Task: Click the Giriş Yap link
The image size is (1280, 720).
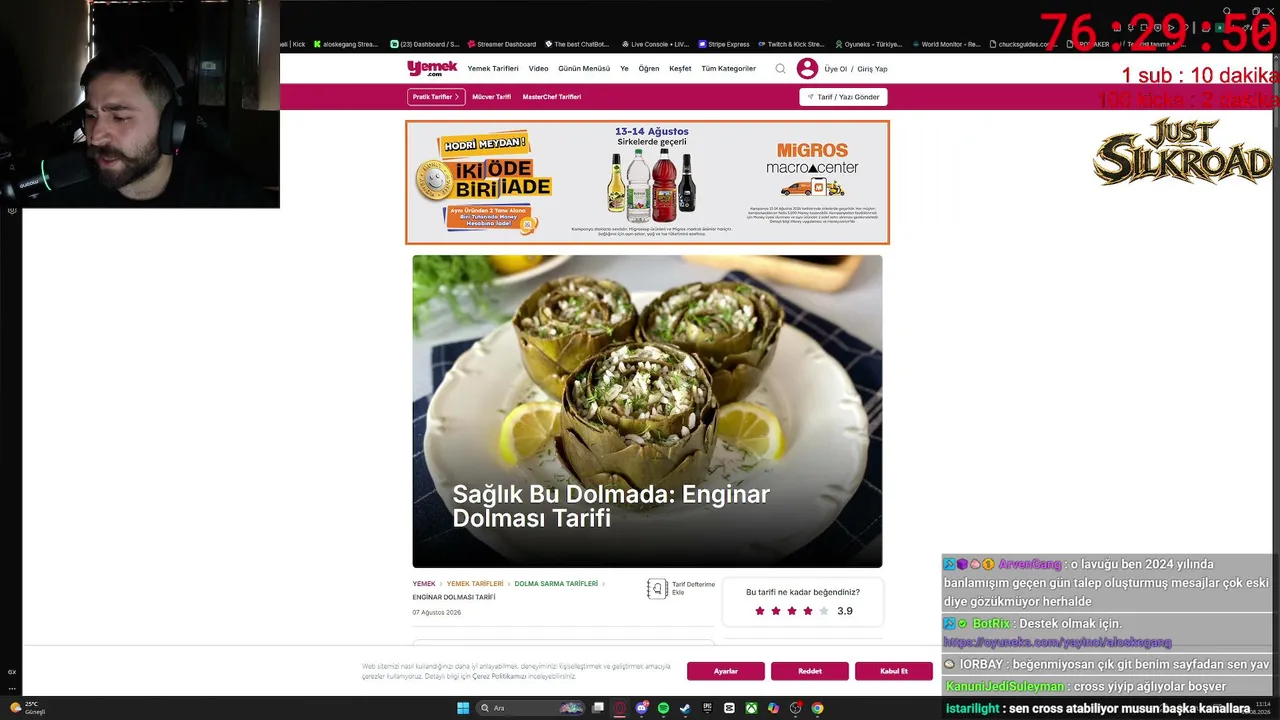Action: click(x=872, y=69)
